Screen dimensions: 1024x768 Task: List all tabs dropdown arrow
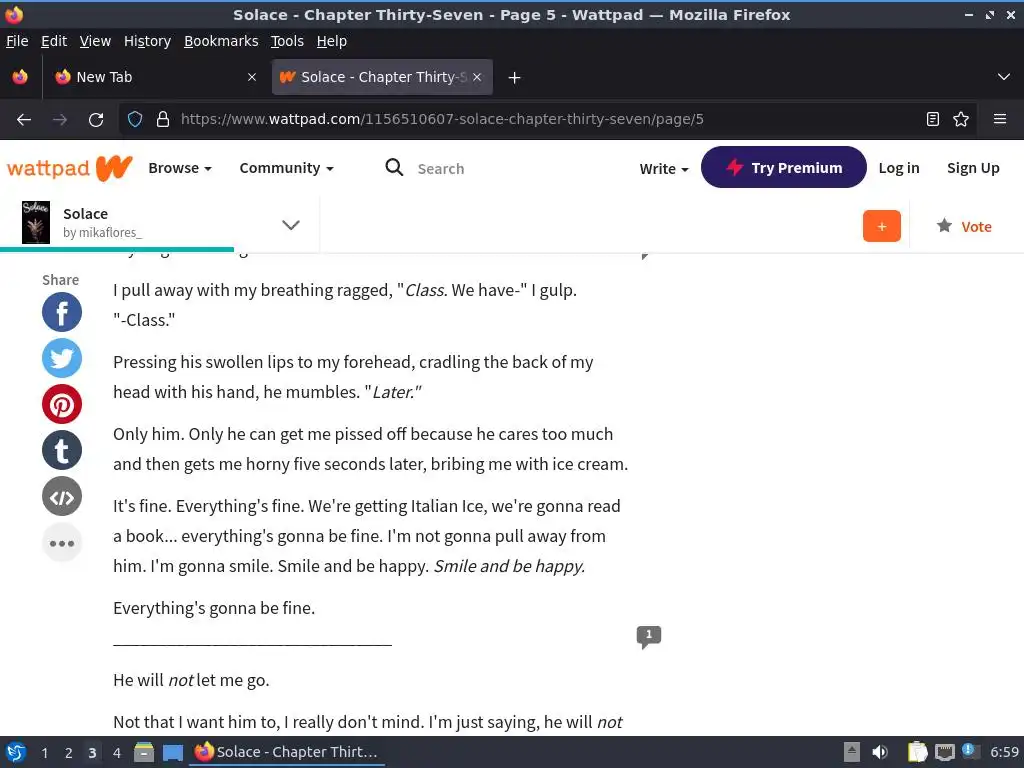click(1004, 77)
